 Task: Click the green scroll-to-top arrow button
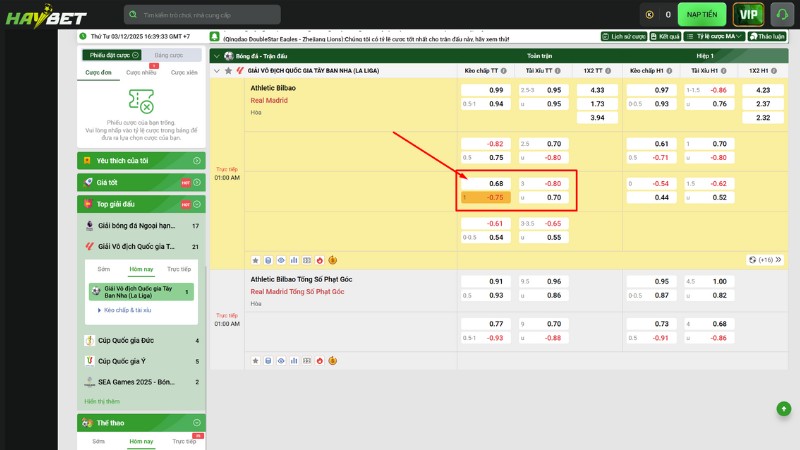[785, 408]
